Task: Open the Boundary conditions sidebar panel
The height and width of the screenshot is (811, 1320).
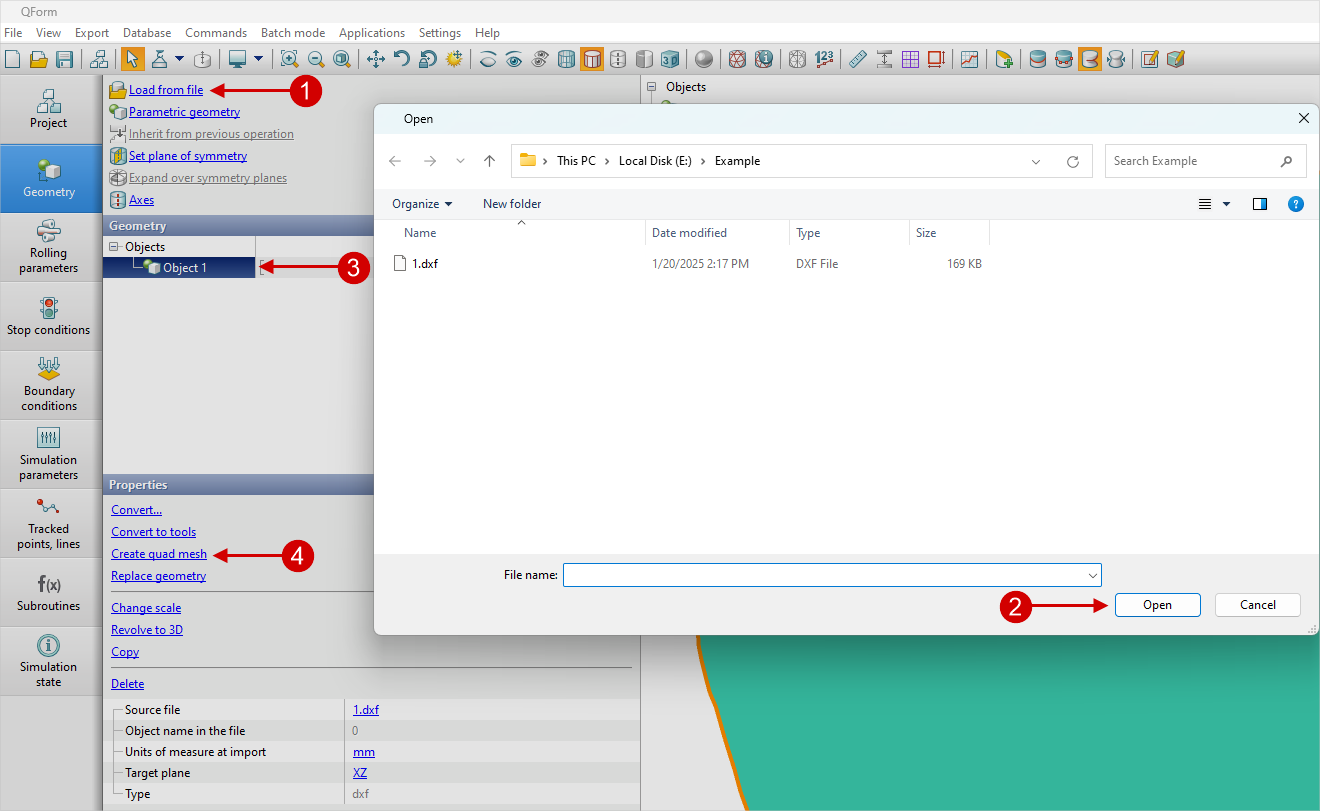Action: point(49,385)
